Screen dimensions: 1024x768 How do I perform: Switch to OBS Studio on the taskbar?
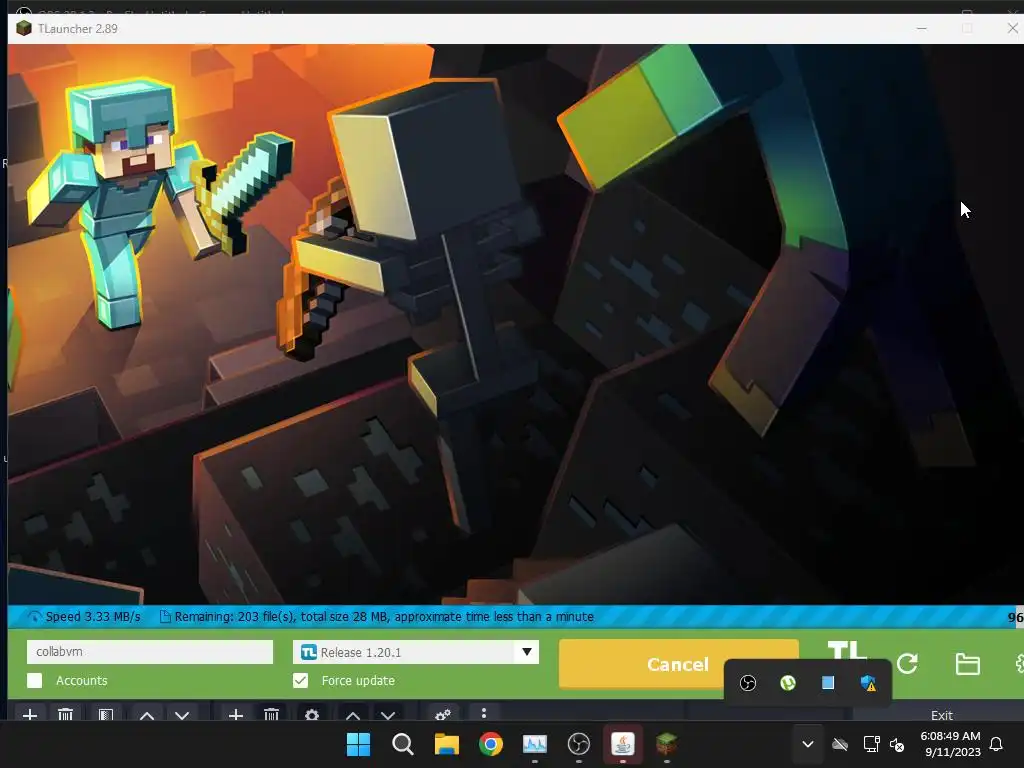[579, 744]
